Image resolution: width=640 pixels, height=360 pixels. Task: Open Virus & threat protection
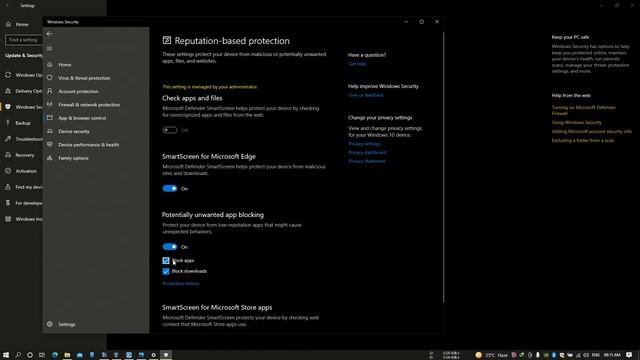(x=84, y=78)
